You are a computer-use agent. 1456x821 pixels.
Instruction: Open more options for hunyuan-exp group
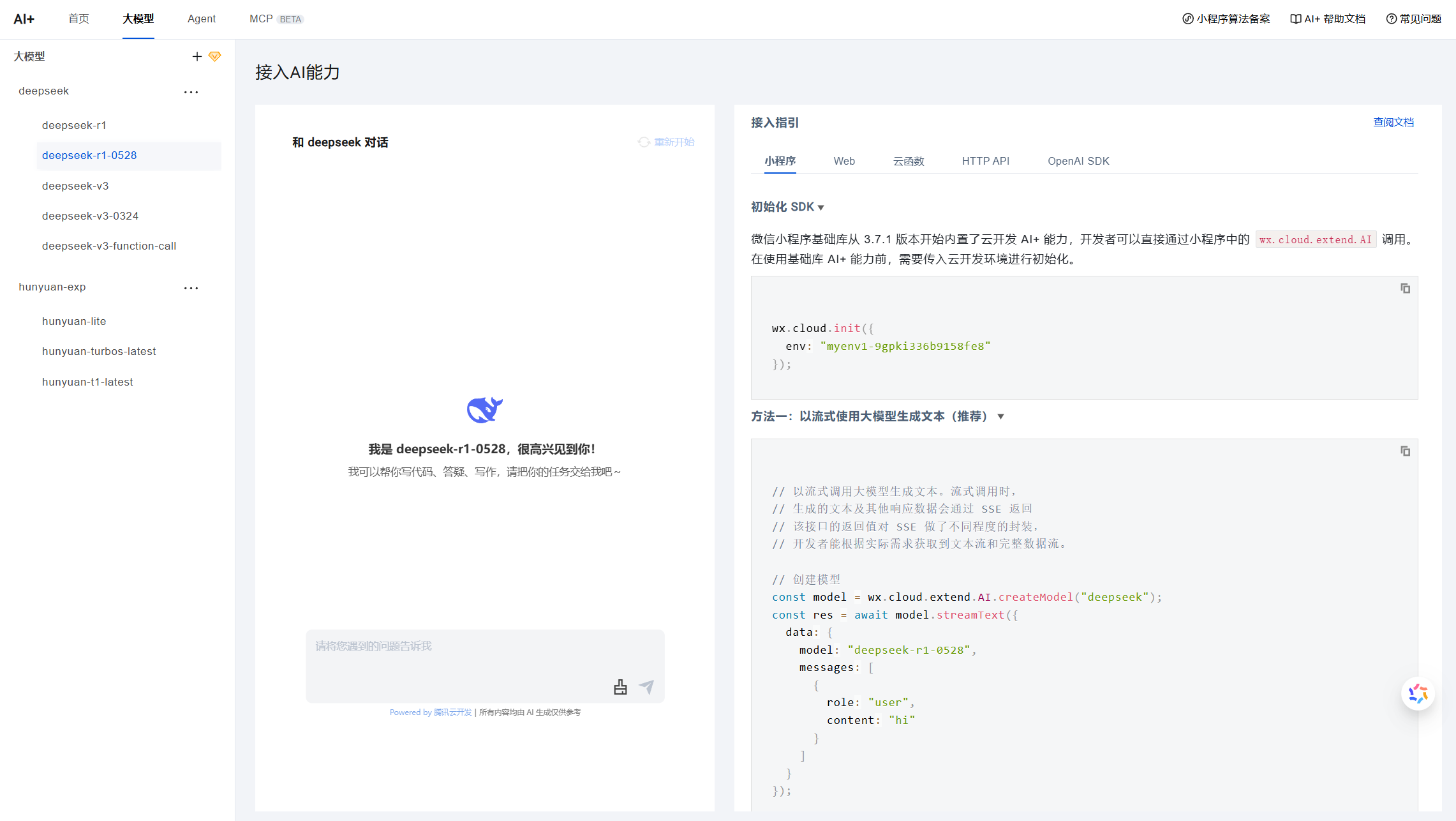[191, 287]
